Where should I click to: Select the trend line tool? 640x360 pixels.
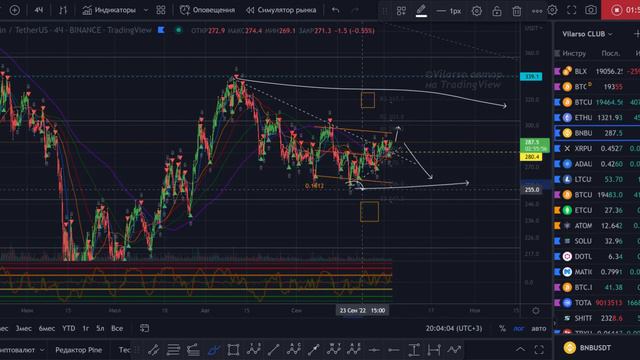(x=273, y=350)
